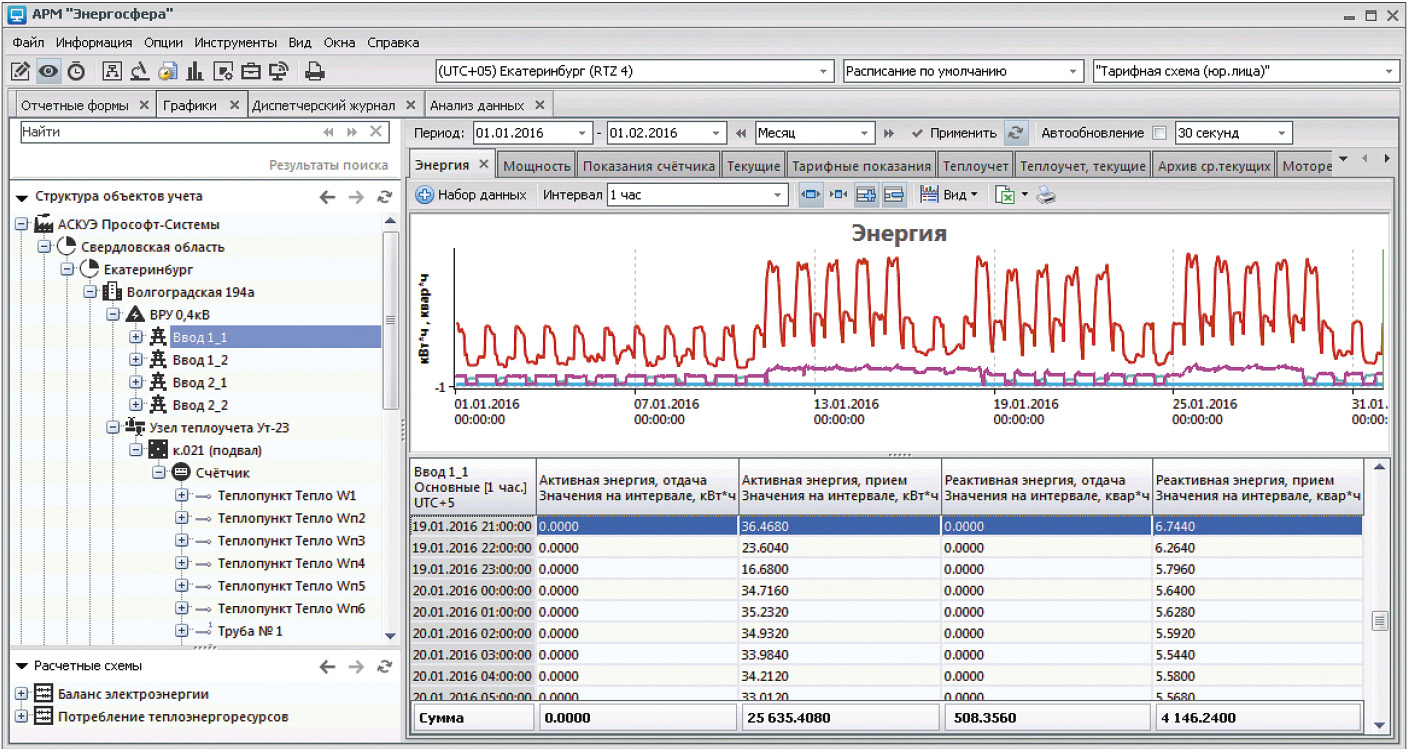
Task: Click the print icon in chart toolbar
Action: click(1045, 195)
